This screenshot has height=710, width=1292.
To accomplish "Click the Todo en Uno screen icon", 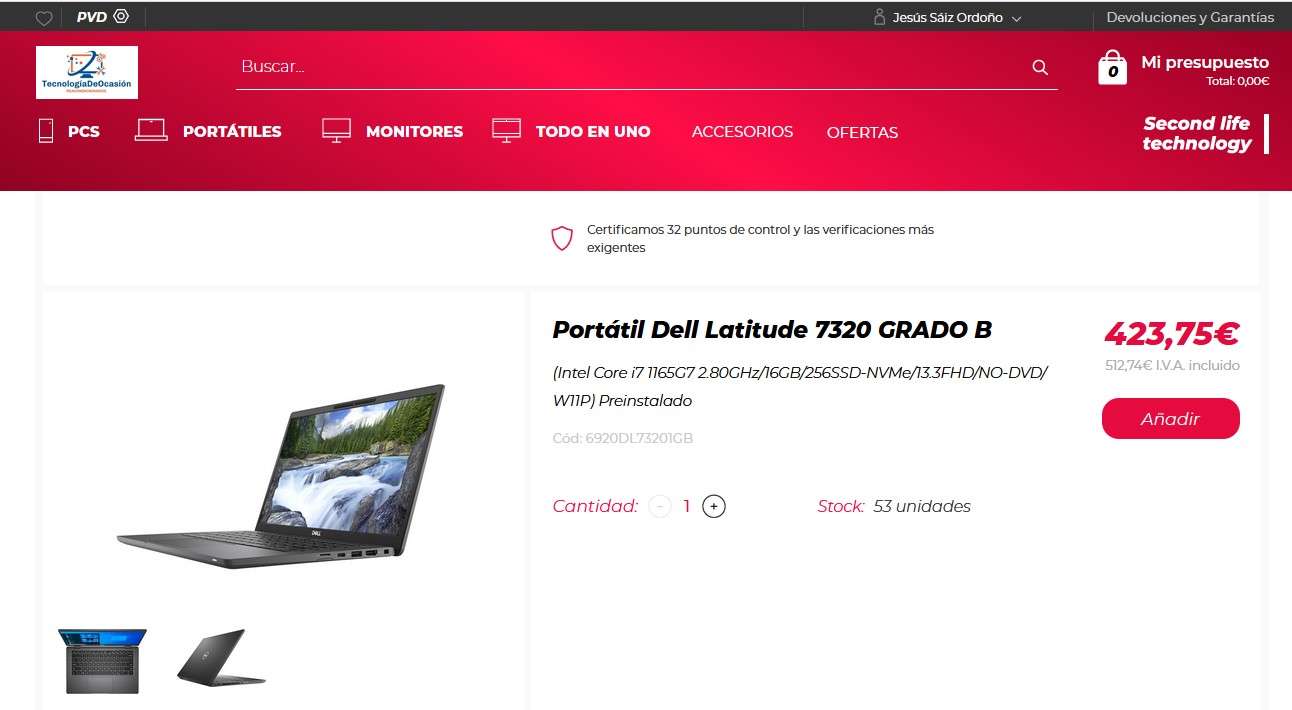I will tap(507, 130).
